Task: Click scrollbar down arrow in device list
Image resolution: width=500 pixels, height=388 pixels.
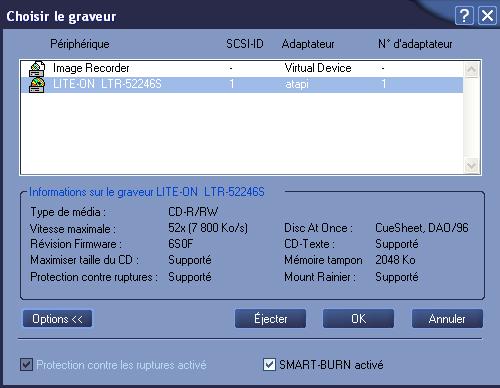Action: (x=472, y=166)
